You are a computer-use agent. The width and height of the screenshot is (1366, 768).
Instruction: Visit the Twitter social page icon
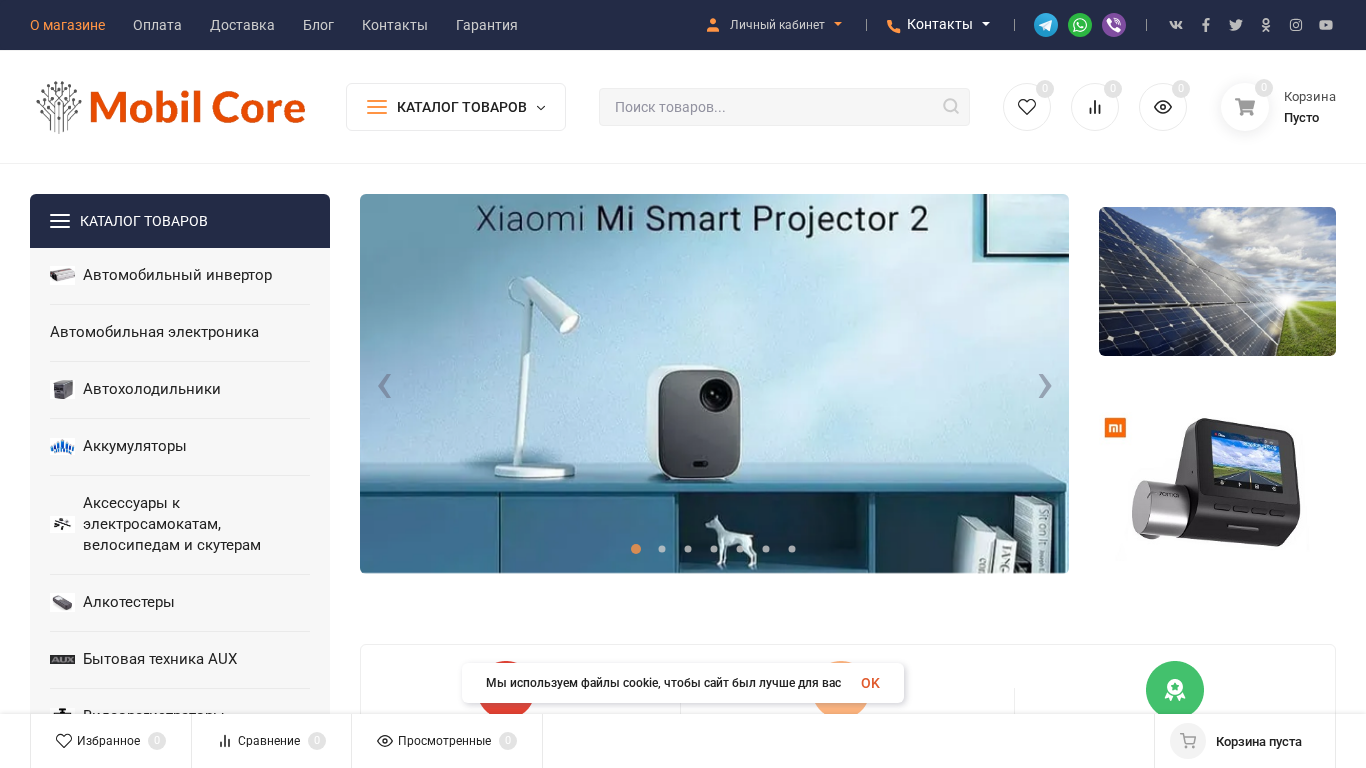tap(1236, 25)
